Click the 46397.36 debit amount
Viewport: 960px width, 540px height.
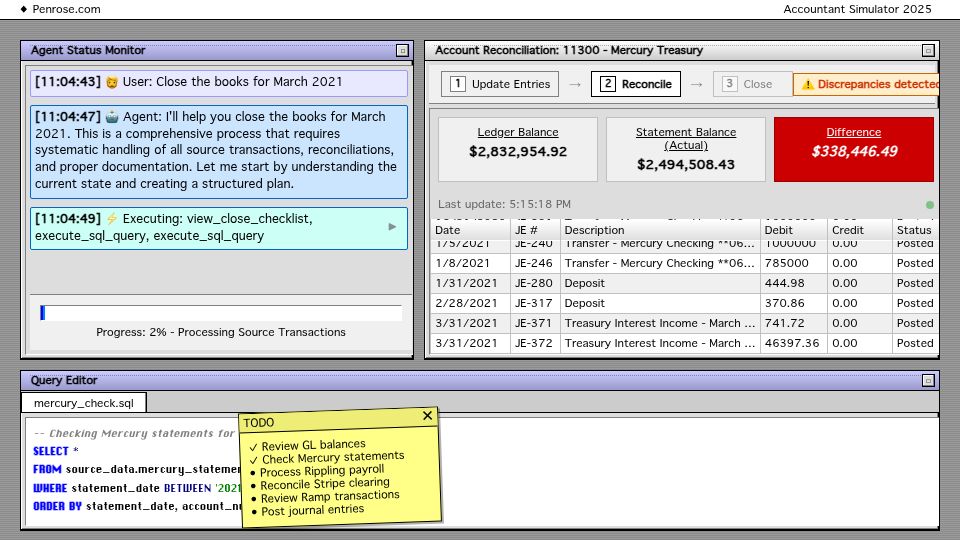click(x=792, y=343)
